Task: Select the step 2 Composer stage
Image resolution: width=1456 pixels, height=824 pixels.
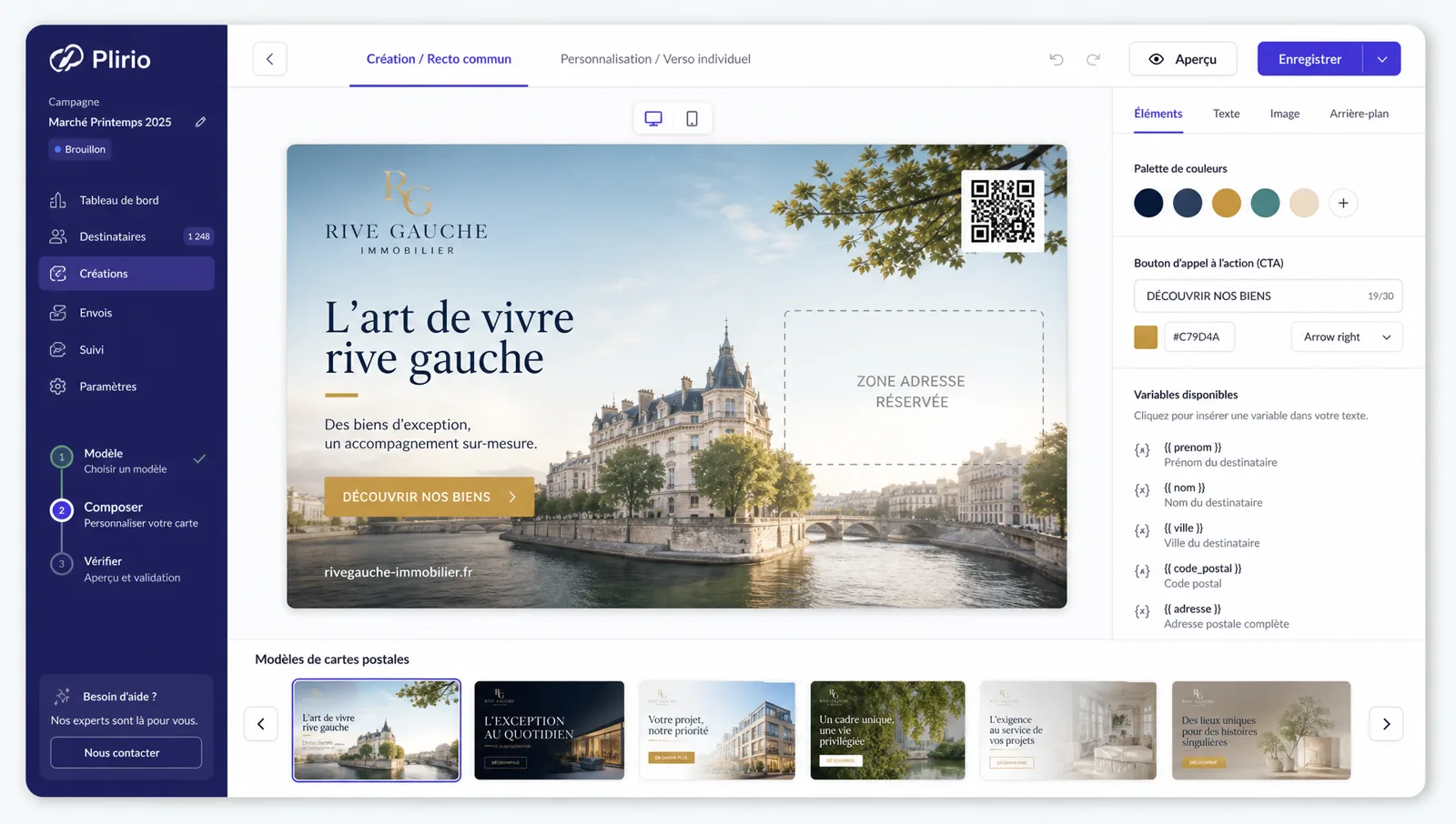Action: 128,514
